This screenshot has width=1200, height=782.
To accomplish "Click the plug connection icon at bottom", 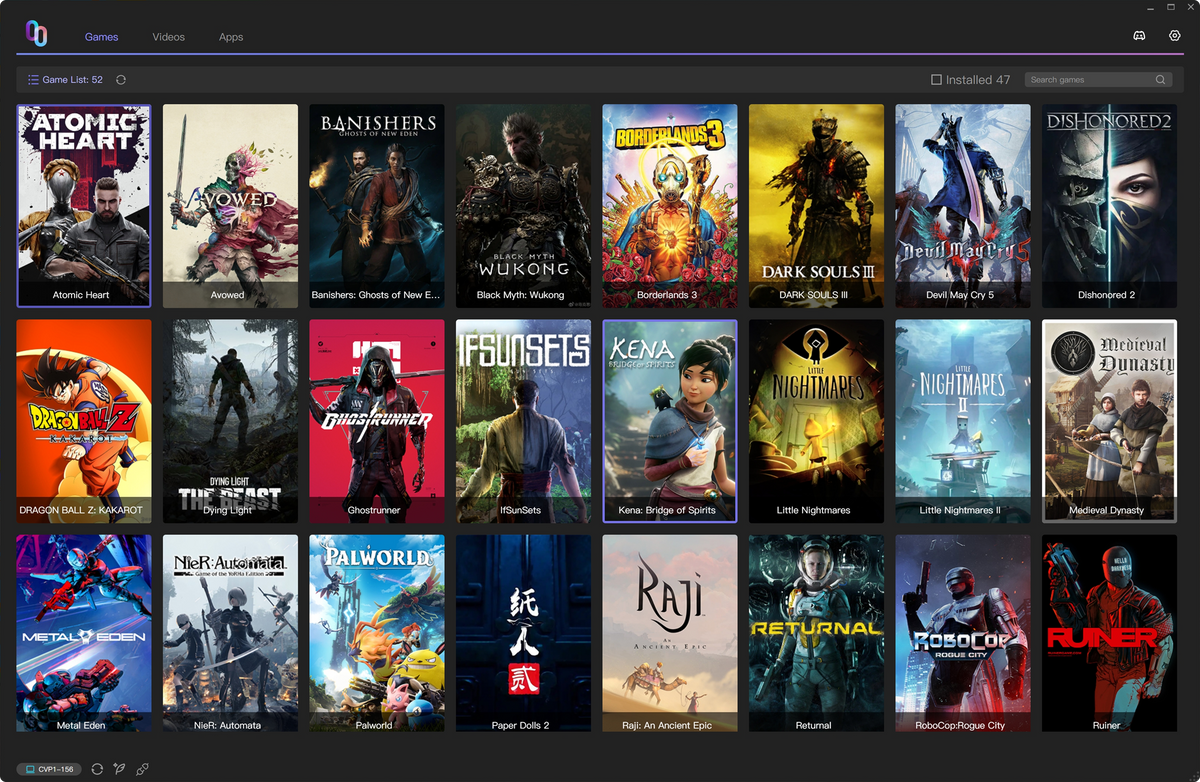I will point(143,769).
